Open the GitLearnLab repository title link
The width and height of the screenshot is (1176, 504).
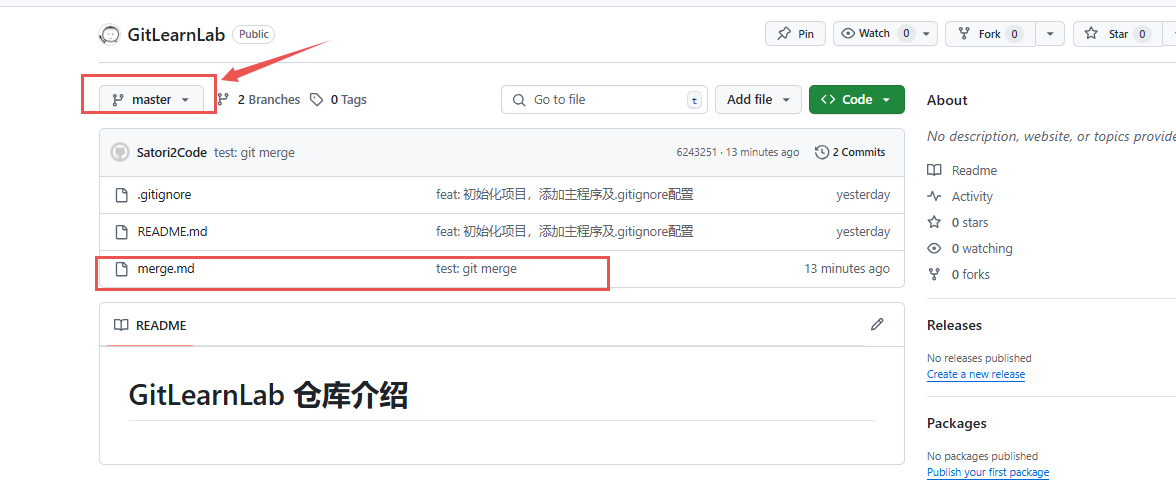tap(176, 34)
